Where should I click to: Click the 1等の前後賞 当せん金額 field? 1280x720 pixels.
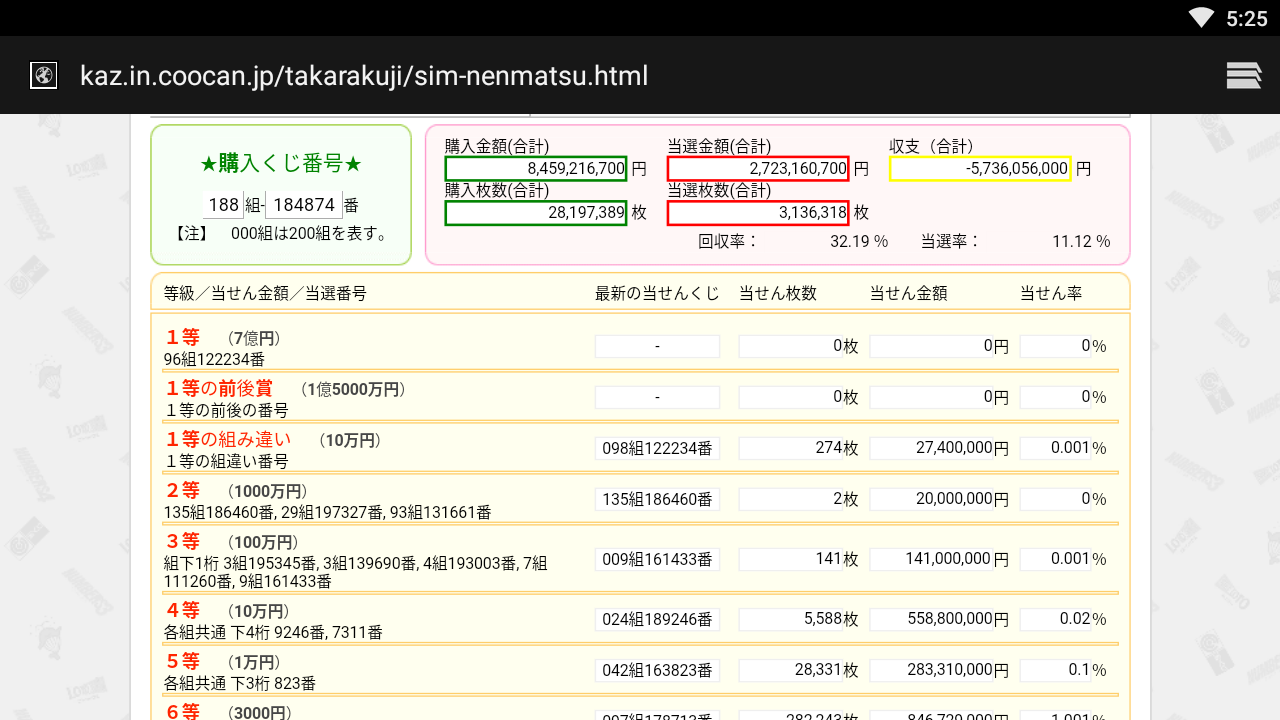[x=932, y=397]
